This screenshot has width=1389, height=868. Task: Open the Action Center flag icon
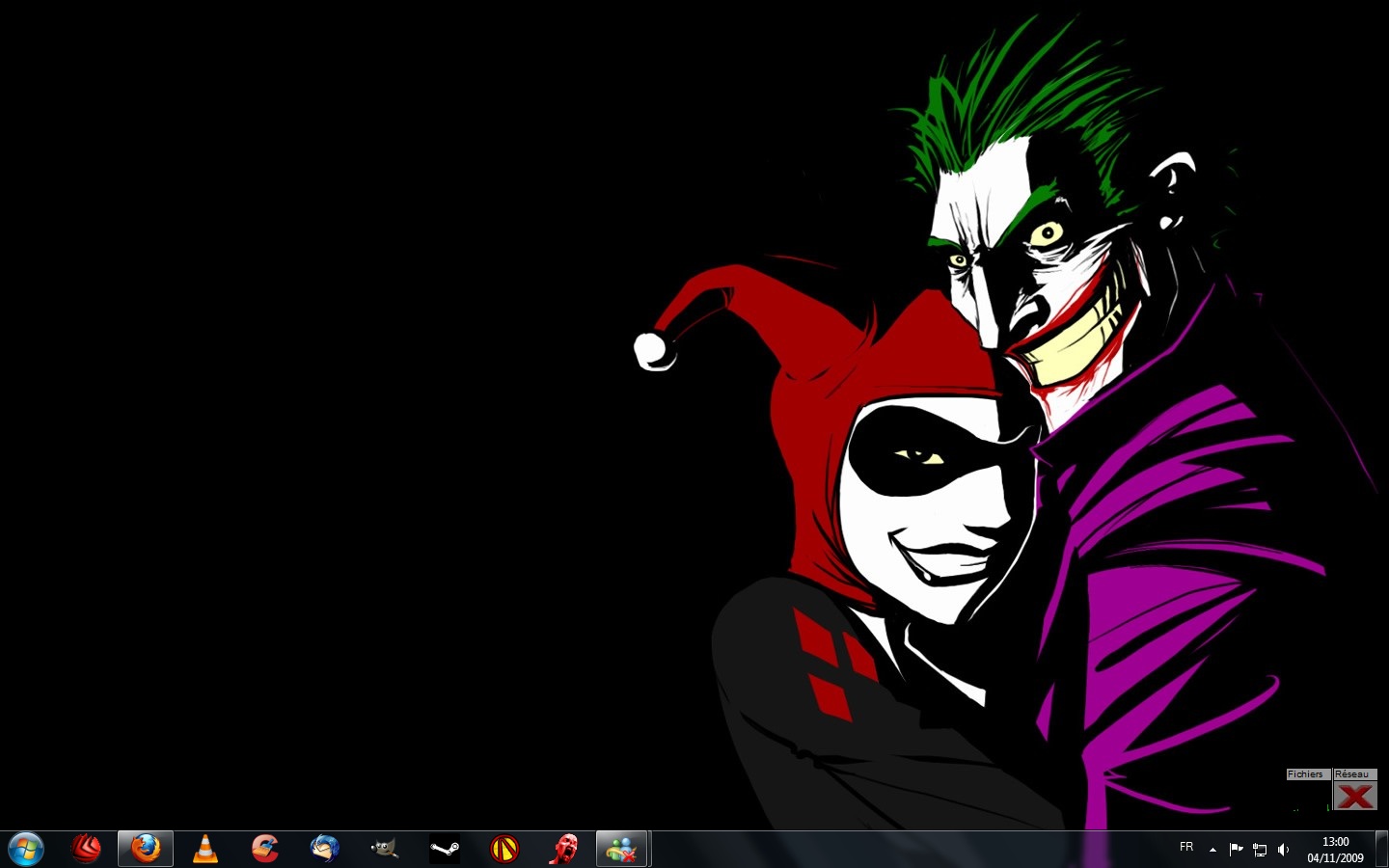[1236, 850]
